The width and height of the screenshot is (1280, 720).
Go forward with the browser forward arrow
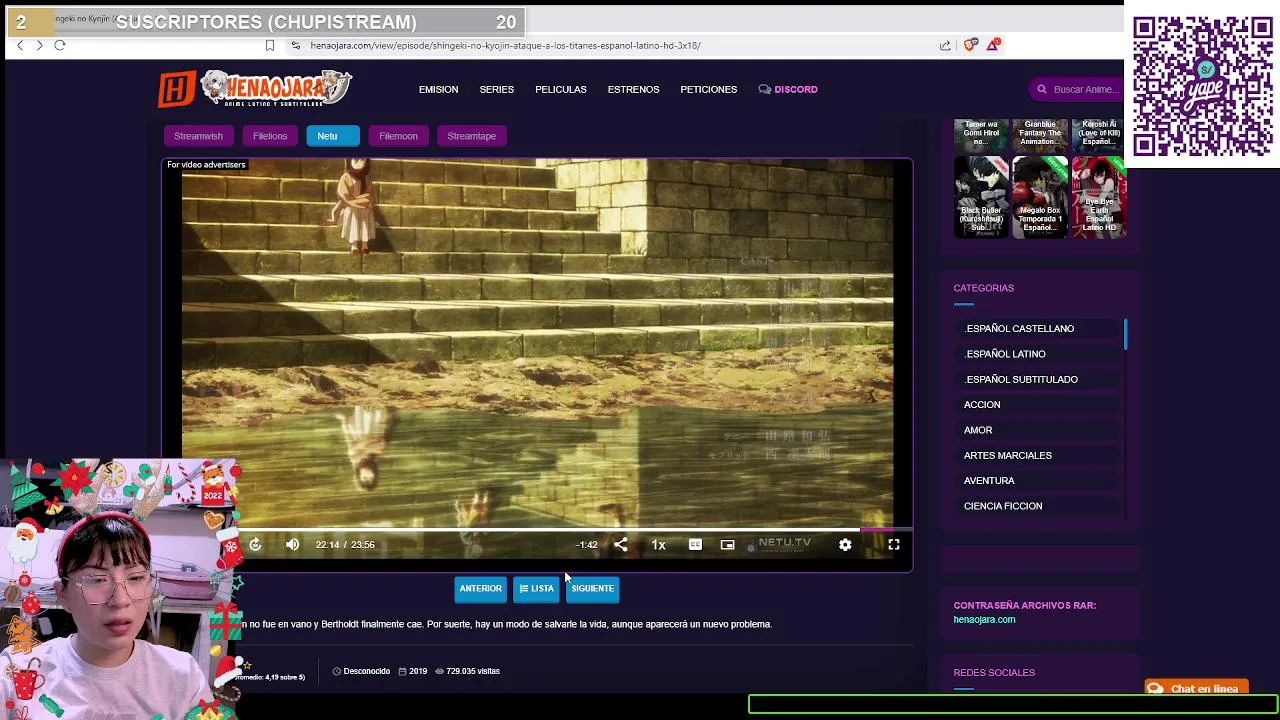pos(39,45)
